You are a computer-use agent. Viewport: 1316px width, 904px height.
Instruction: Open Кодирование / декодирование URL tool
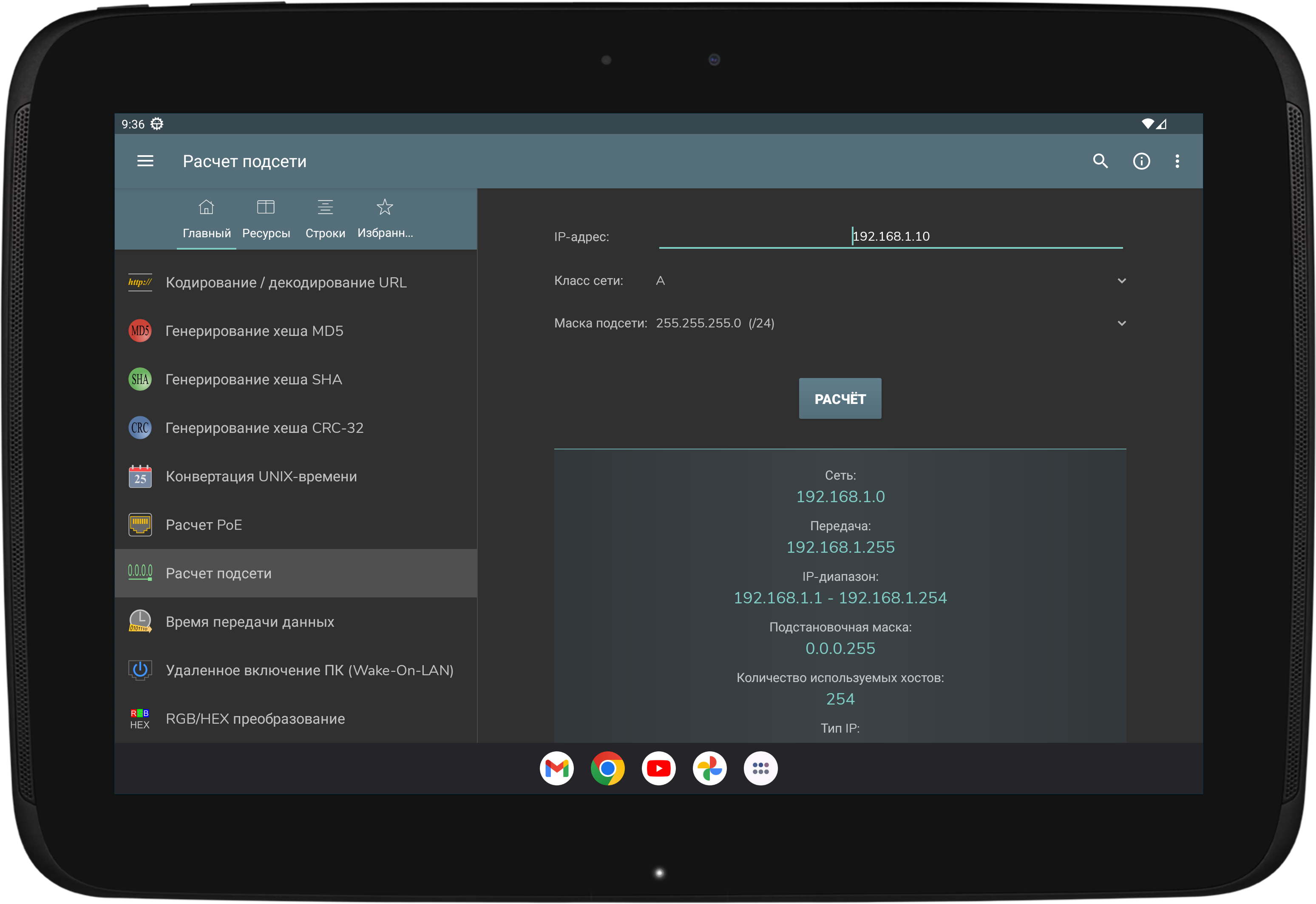coord(295,282)
